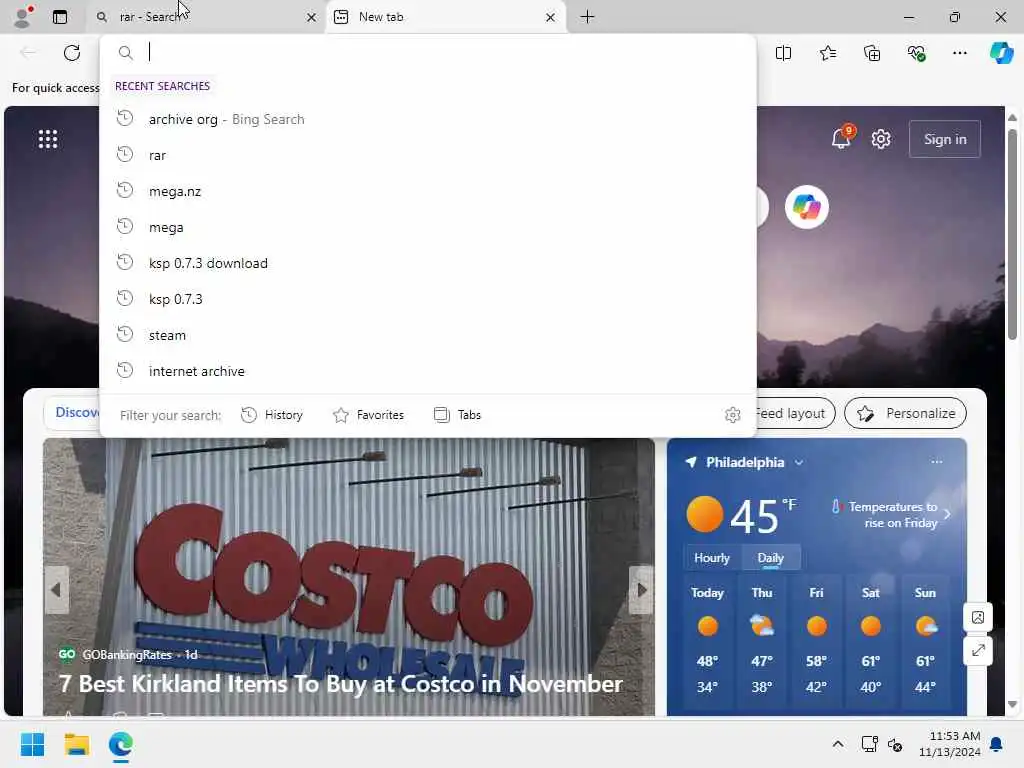
Task: Open the Copilot sidebar icon
Action: pyautogui.click(x=1002, y=53)
